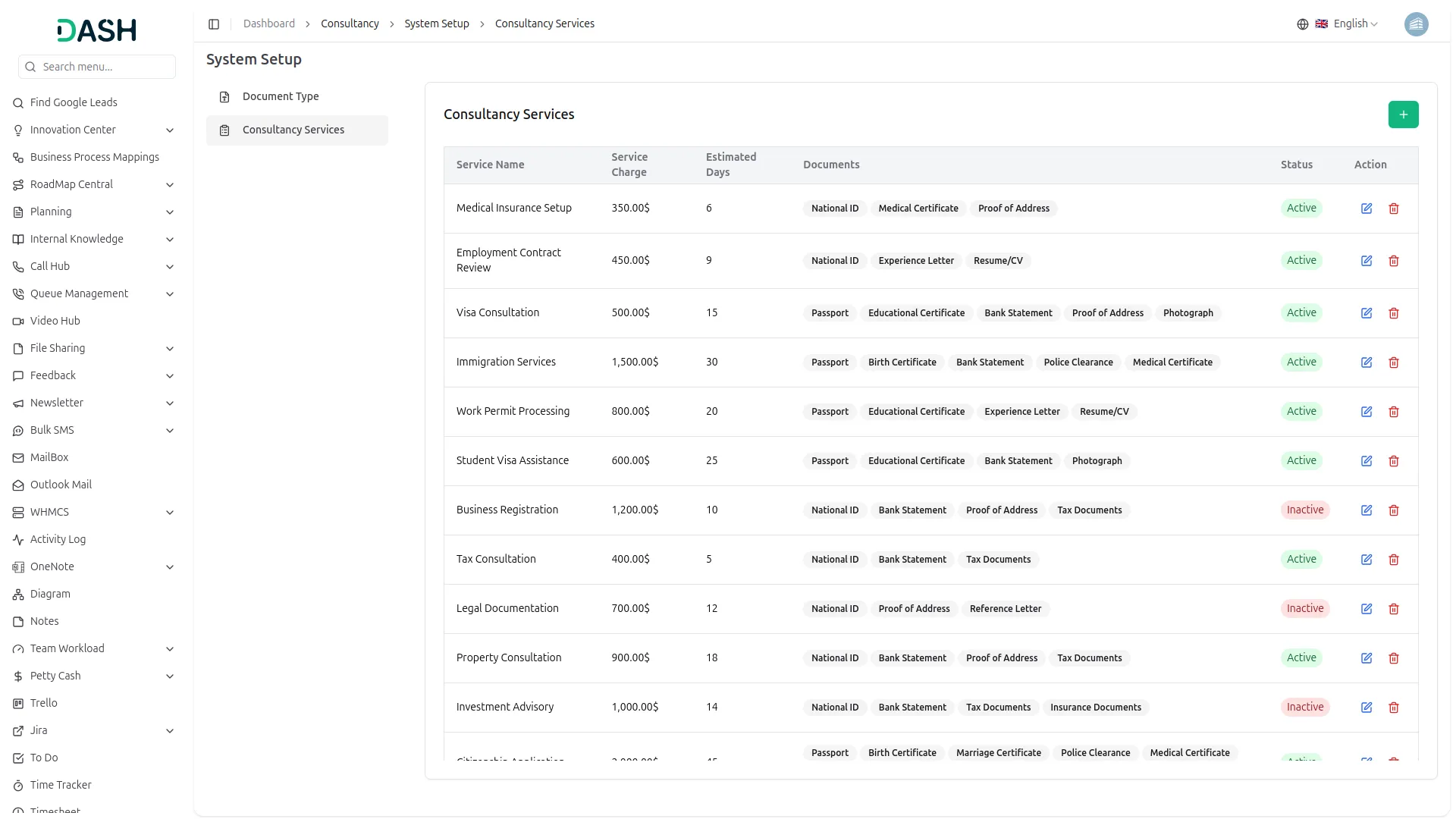Edit the Medical Insurance Setup service

click(1367, 209)
